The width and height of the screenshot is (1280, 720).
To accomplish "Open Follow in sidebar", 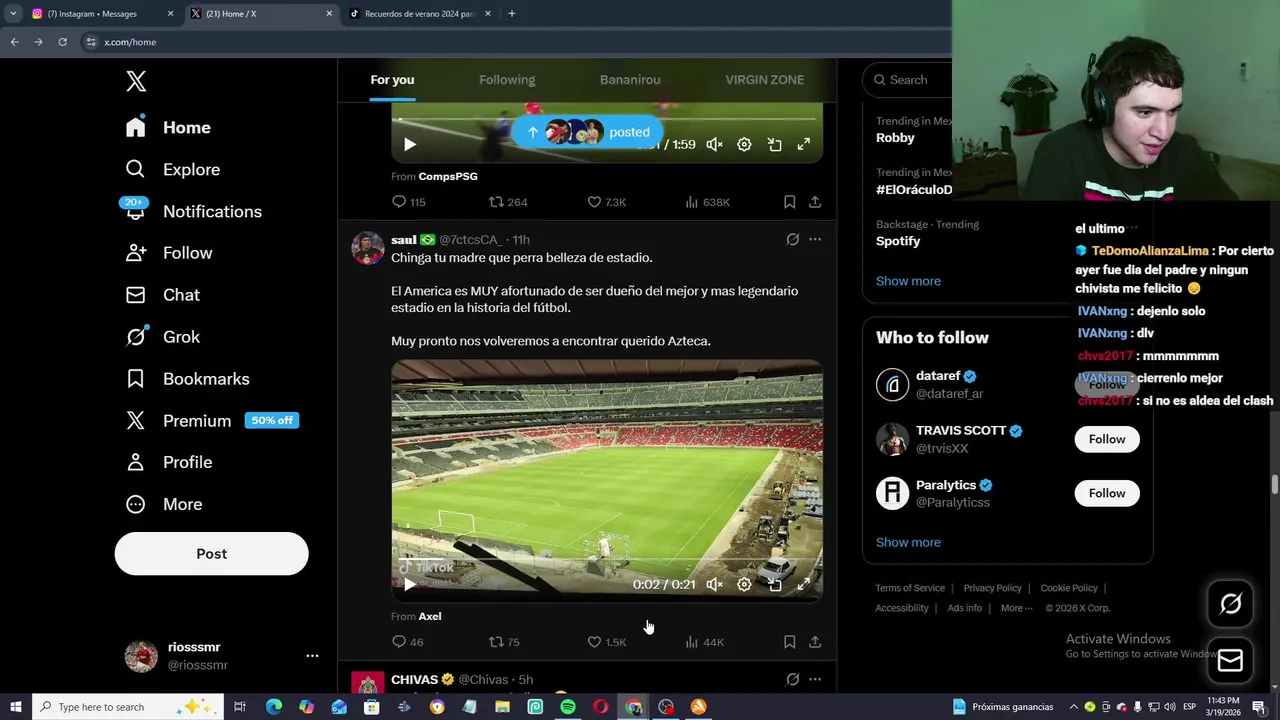I will coord(168,254).
